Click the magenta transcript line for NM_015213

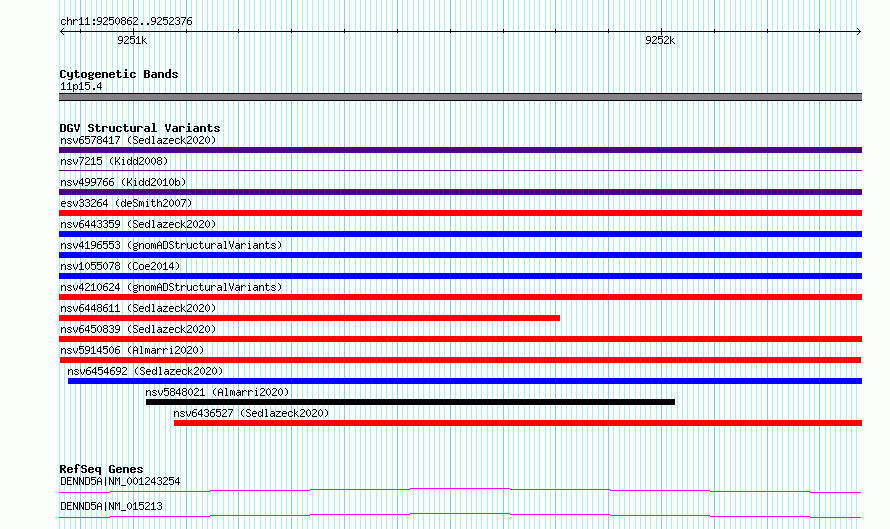click(x=460, y=515)
